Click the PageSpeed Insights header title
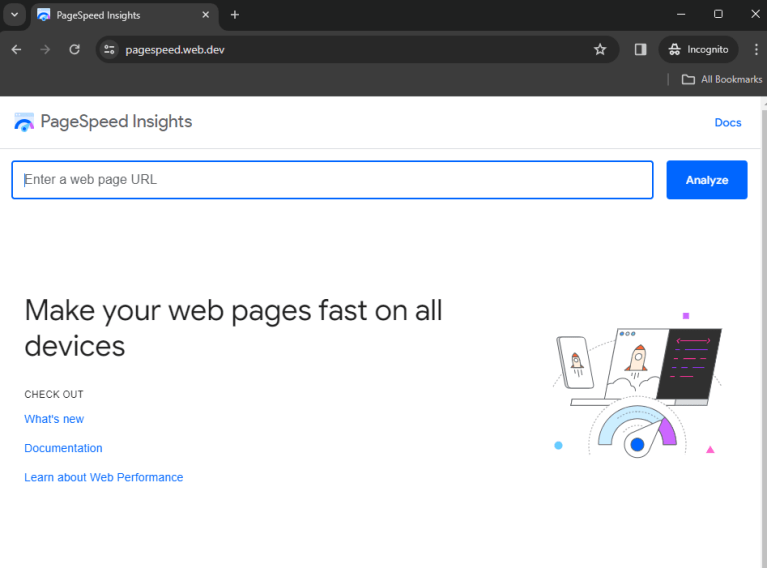 (x=116, y=121)
